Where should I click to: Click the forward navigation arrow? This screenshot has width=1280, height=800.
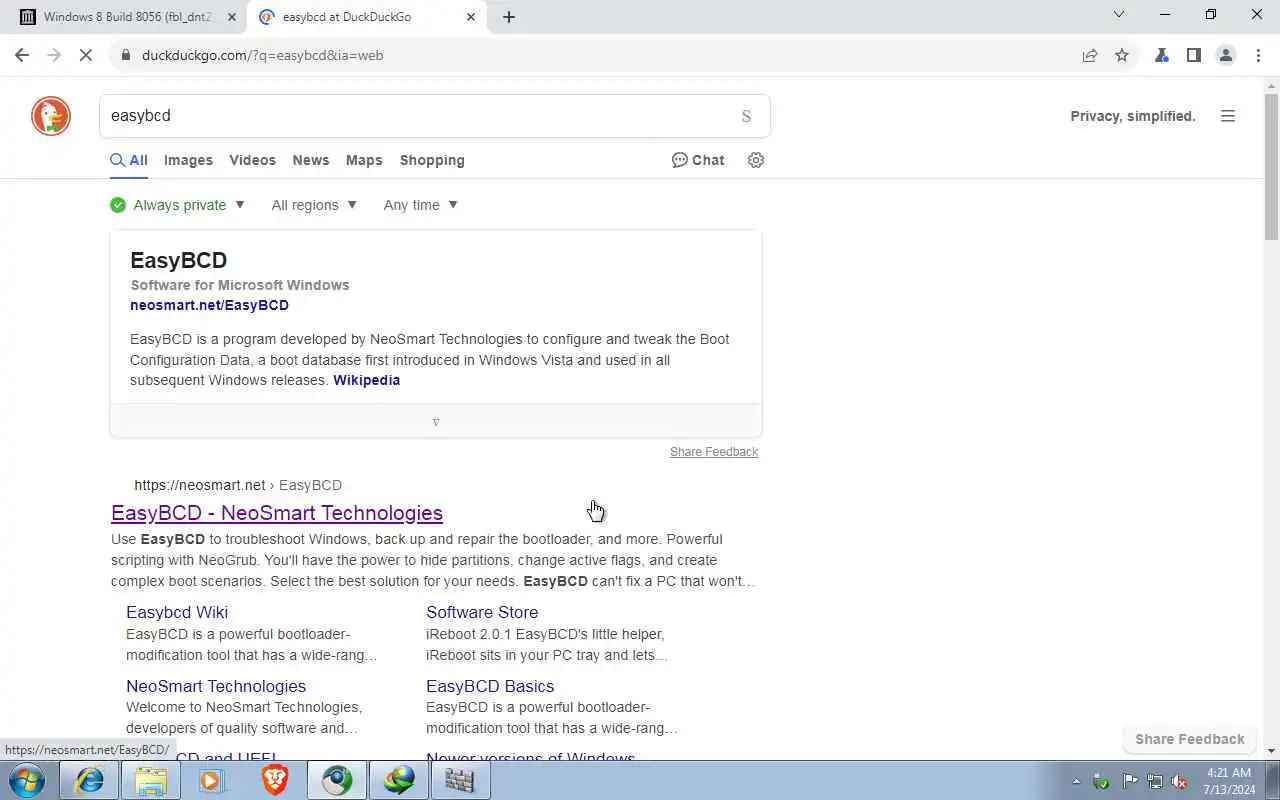(54, 55)
